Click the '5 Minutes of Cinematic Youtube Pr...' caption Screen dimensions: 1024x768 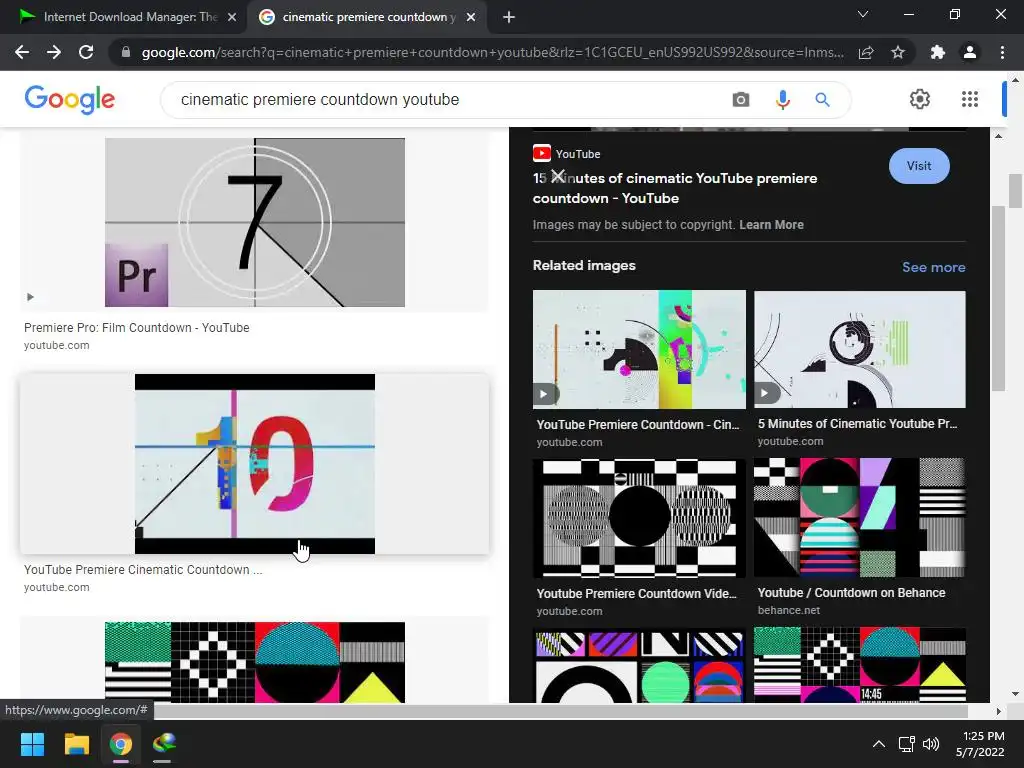pos(857,424)
